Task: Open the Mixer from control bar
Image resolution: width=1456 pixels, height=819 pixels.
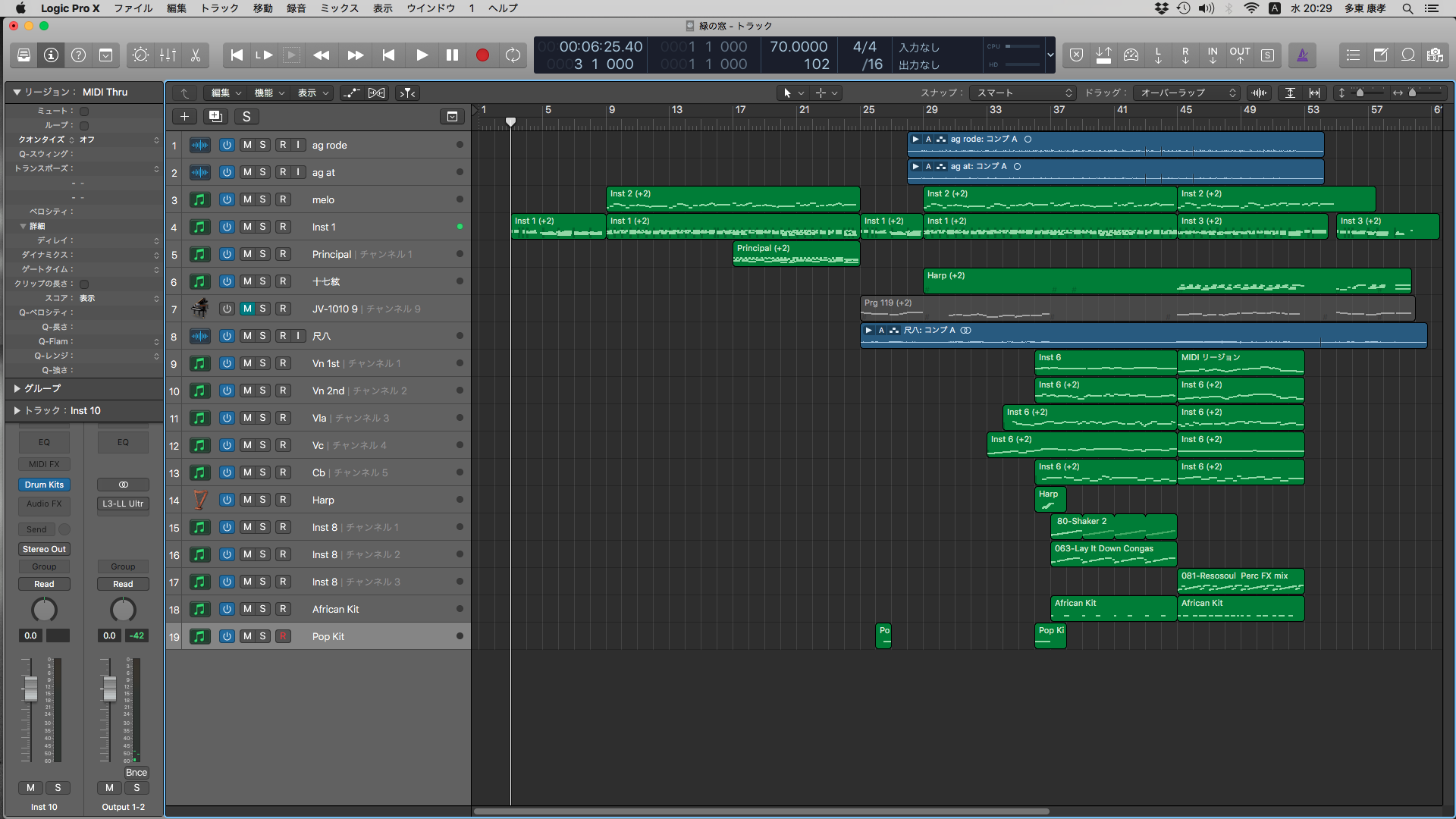Action: click(168, 55)
